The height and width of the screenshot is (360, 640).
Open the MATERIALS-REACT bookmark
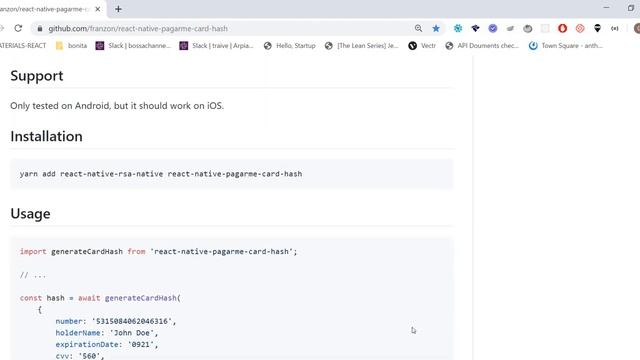(23, 46)
